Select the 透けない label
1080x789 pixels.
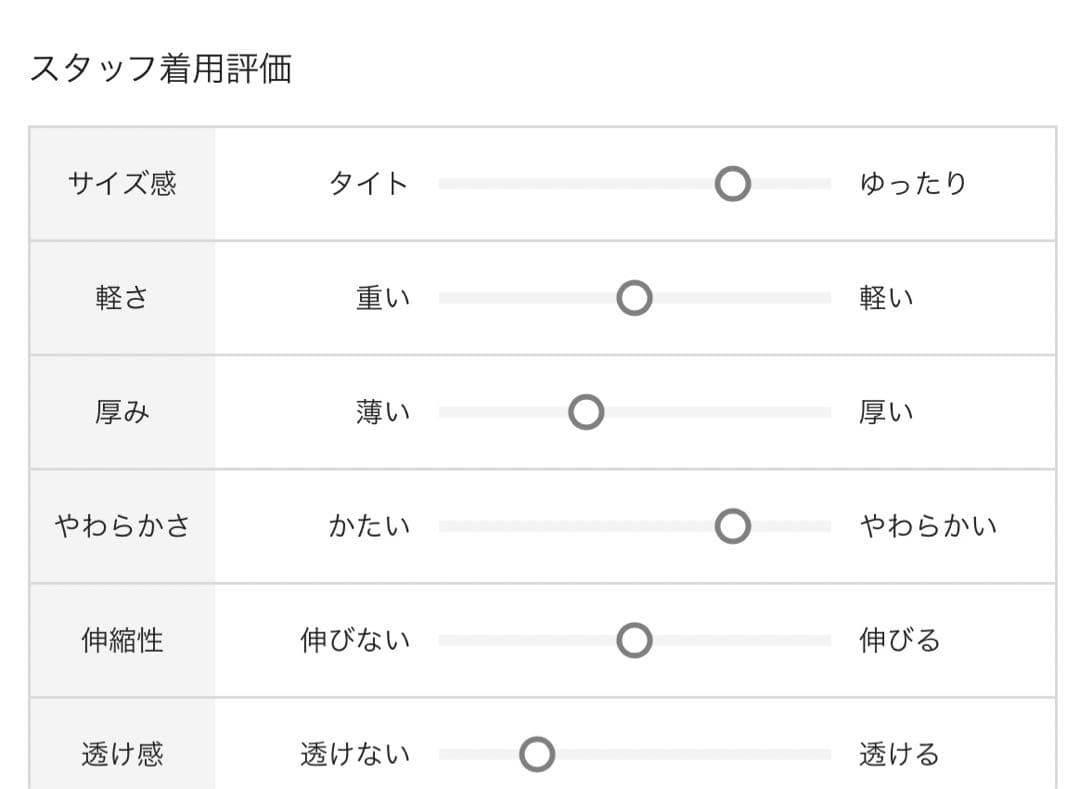[x=356, y=753]
